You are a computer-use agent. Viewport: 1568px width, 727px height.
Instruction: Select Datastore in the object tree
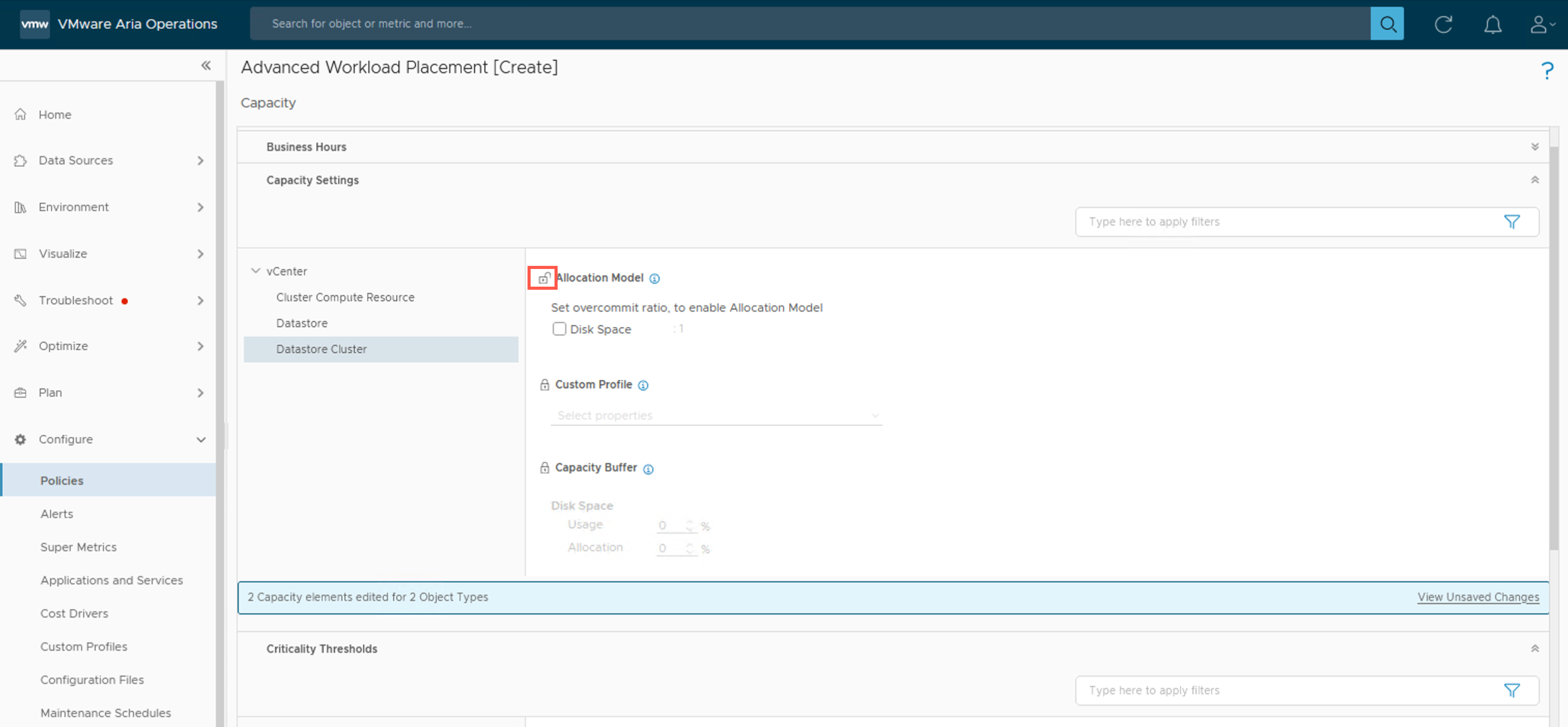coord(301,324)
